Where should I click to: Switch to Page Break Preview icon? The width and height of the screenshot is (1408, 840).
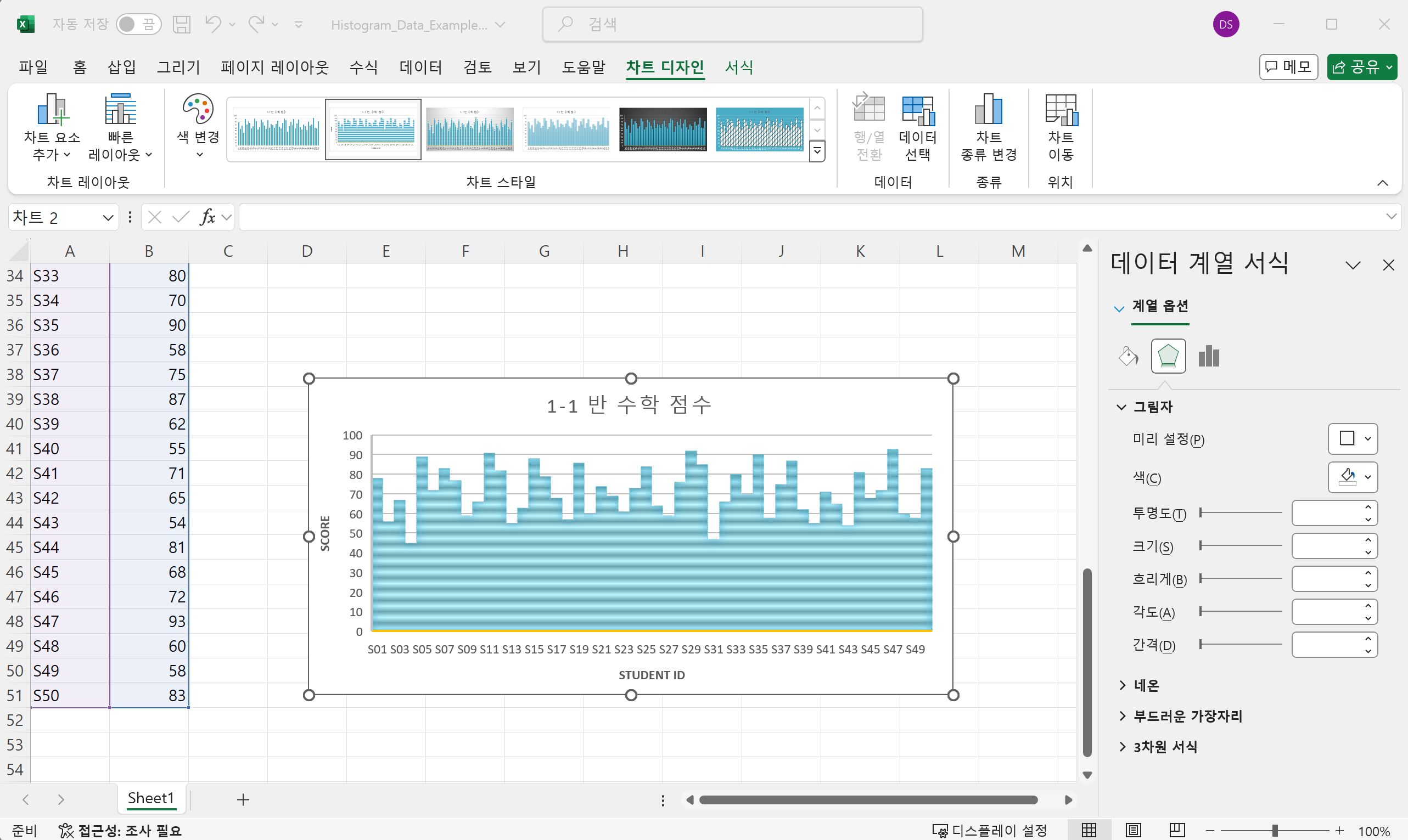pos(1177,830)
